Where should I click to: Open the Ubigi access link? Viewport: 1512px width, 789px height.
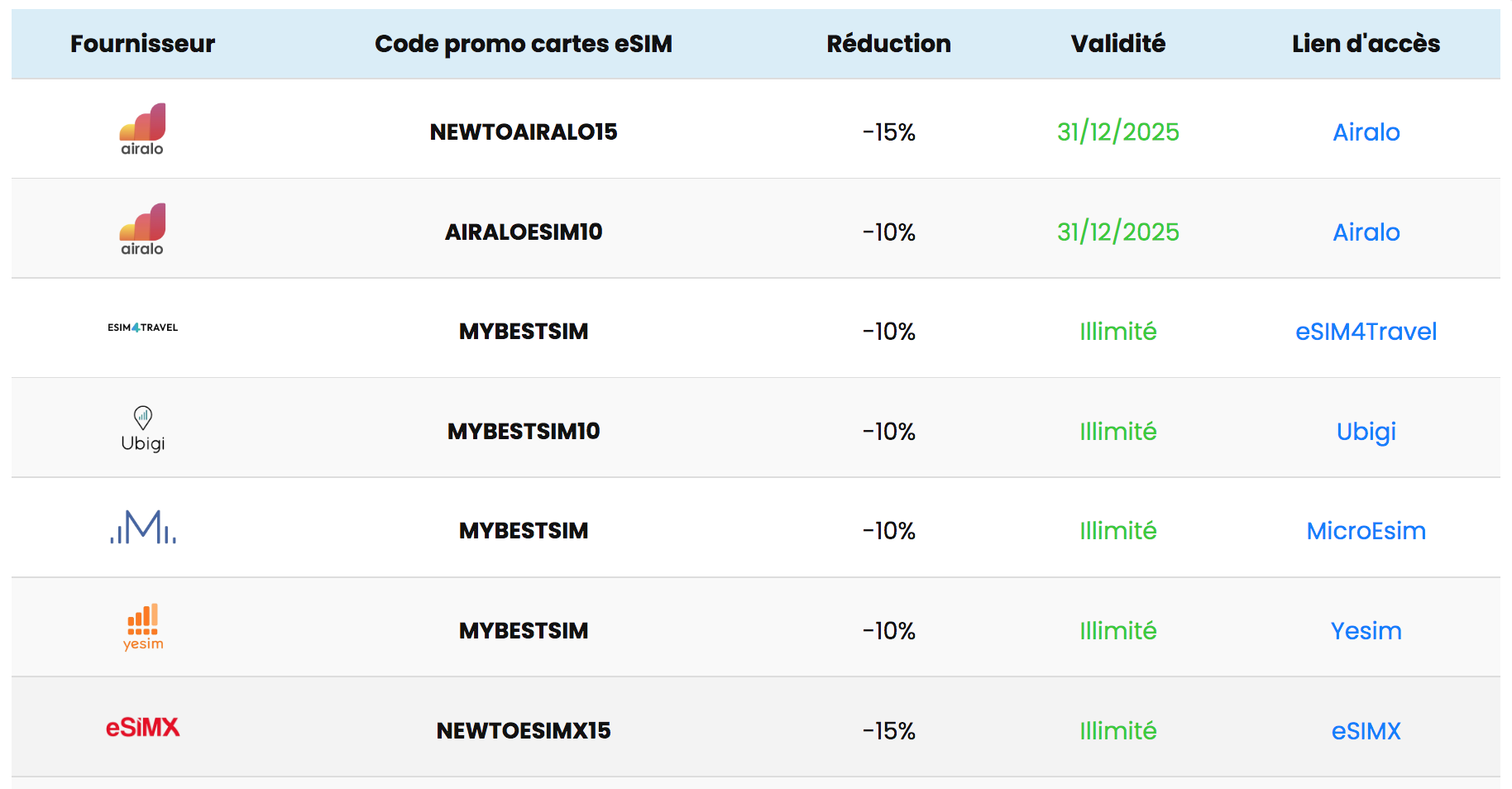[1366, 432]
